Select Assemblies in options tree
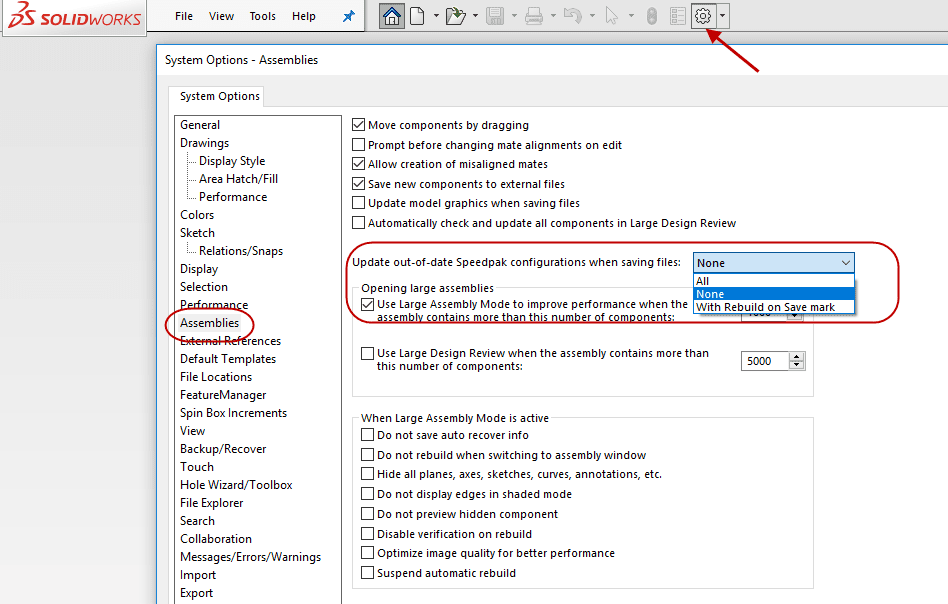The width and height of the screenshot is (948, 604). (209, 323)
